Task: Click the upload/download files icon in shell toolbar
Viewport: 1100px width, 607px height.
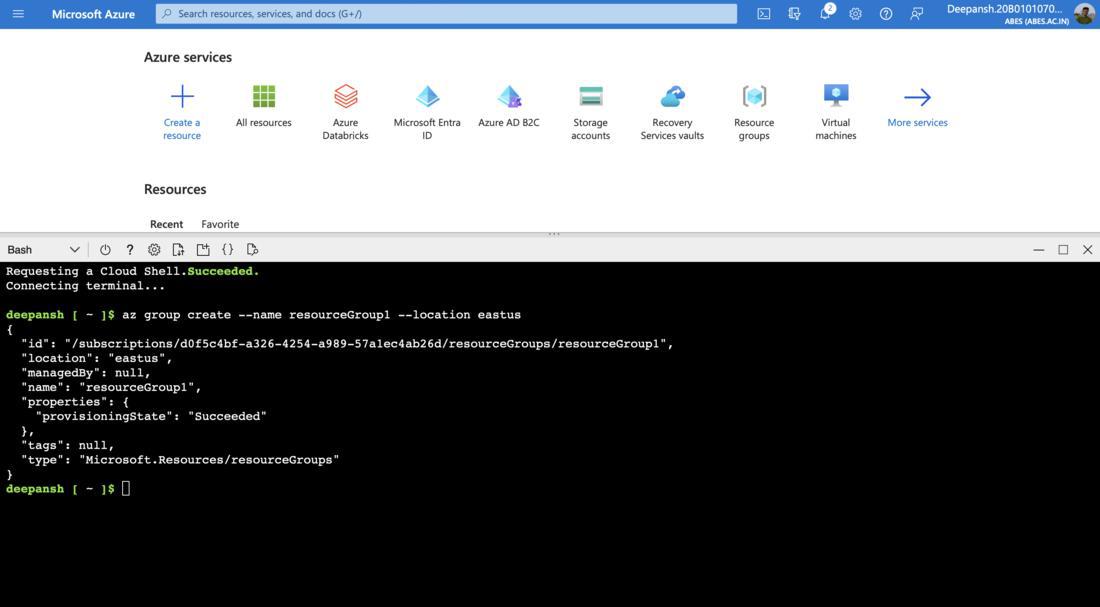Action: (x=178, y=250)
